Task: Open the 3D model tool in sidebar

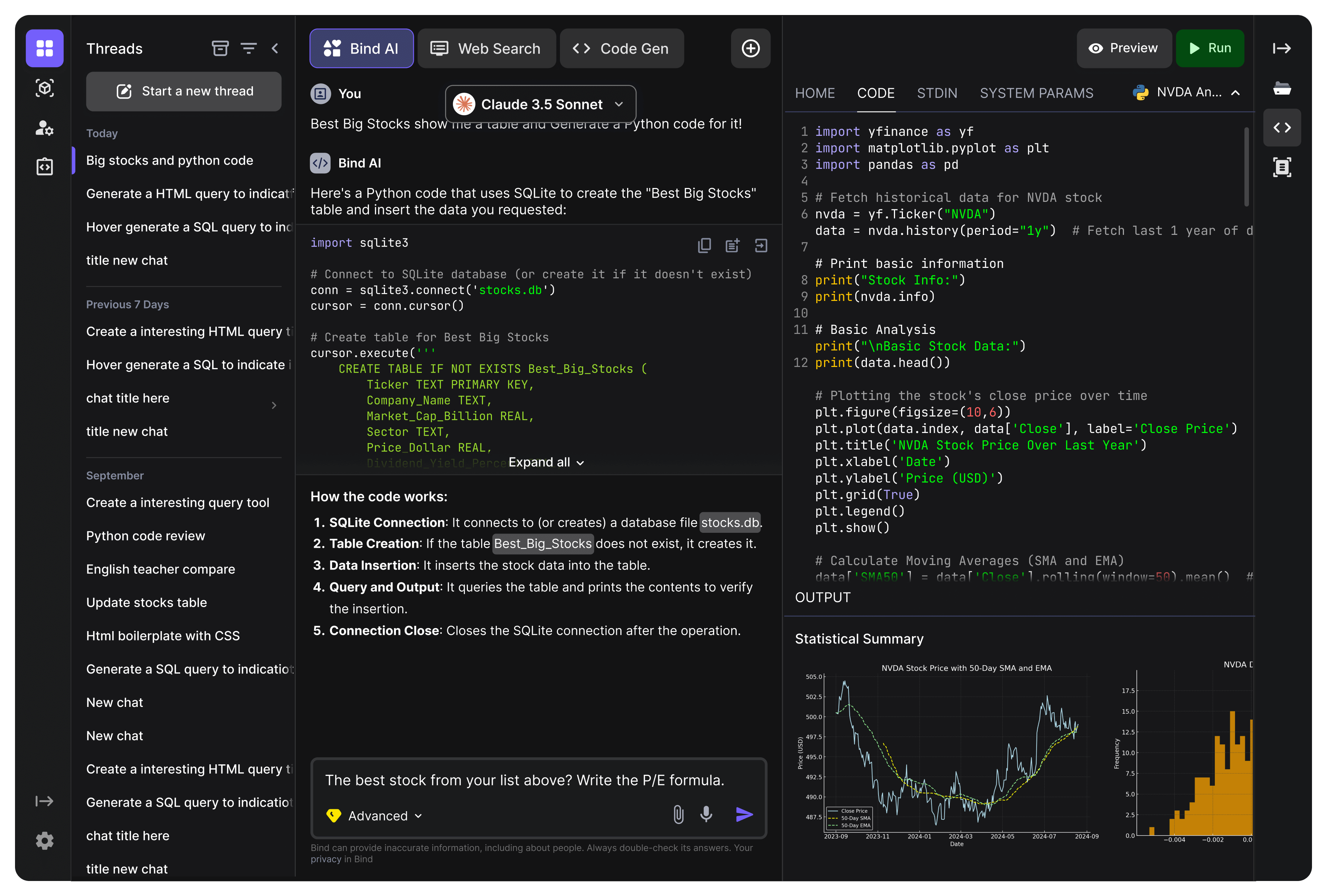Action: tap(45, 88)
